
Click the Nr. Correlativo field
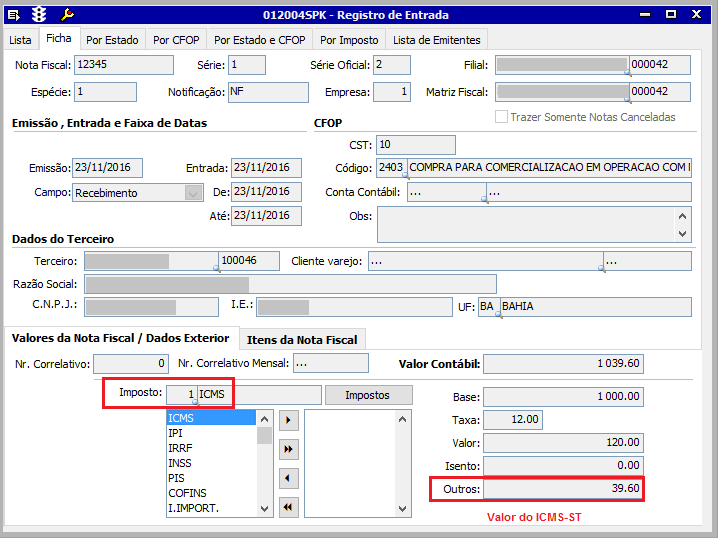[131, 364]
